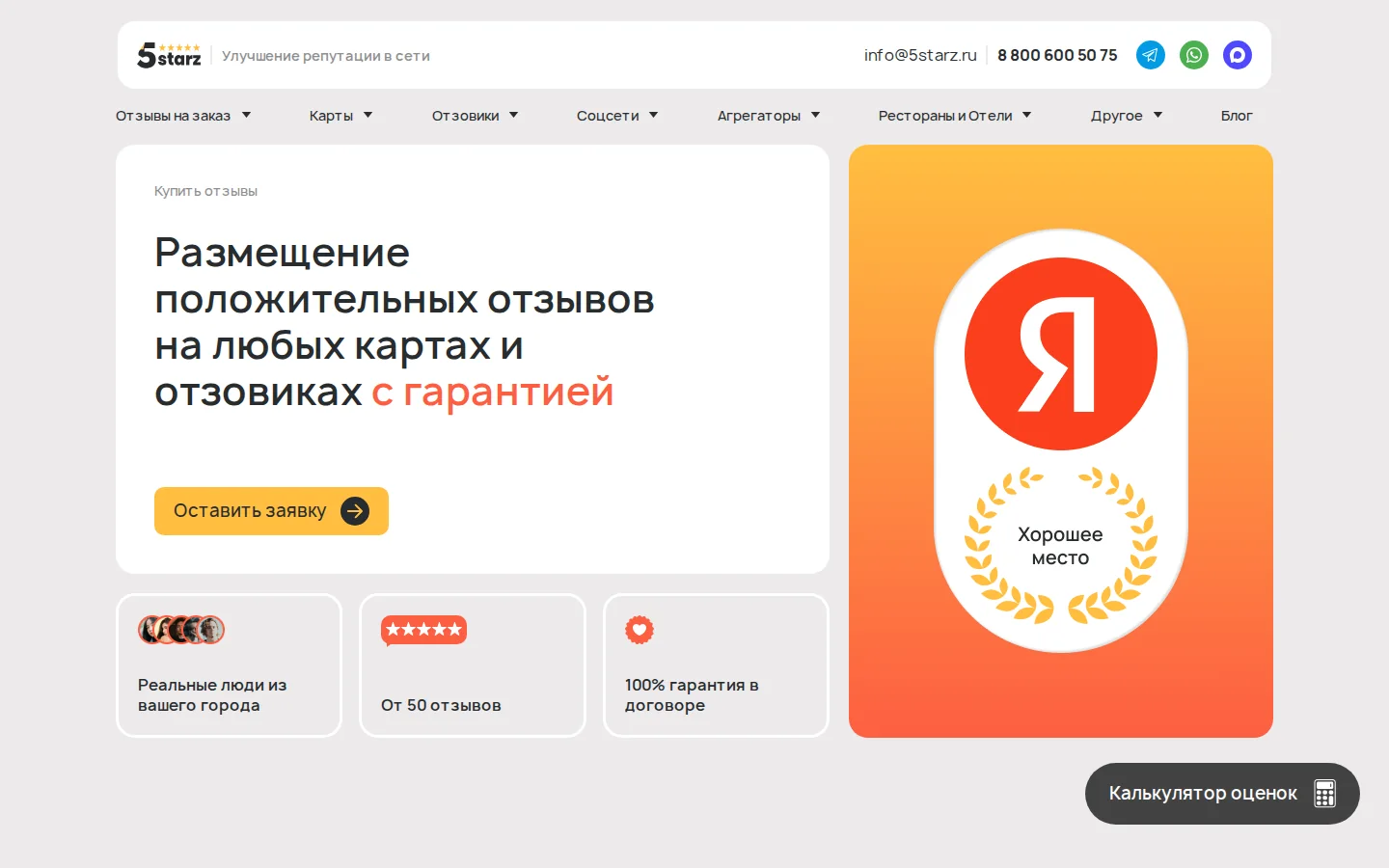Click the info@5starz.ru email link
The width and height of the screenshot is (1389, 868).
(920, 55)
